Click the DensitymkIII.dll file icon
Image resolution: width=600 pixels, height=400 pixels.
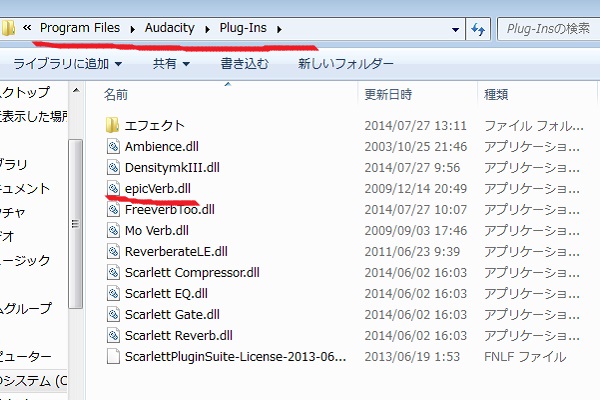click(x=113, y=167)
